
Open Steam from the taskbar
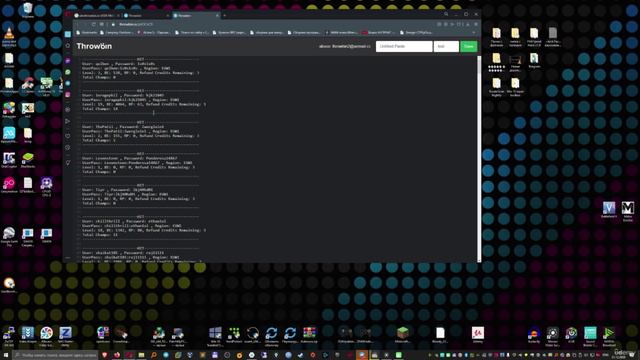(x=300, y=355)
